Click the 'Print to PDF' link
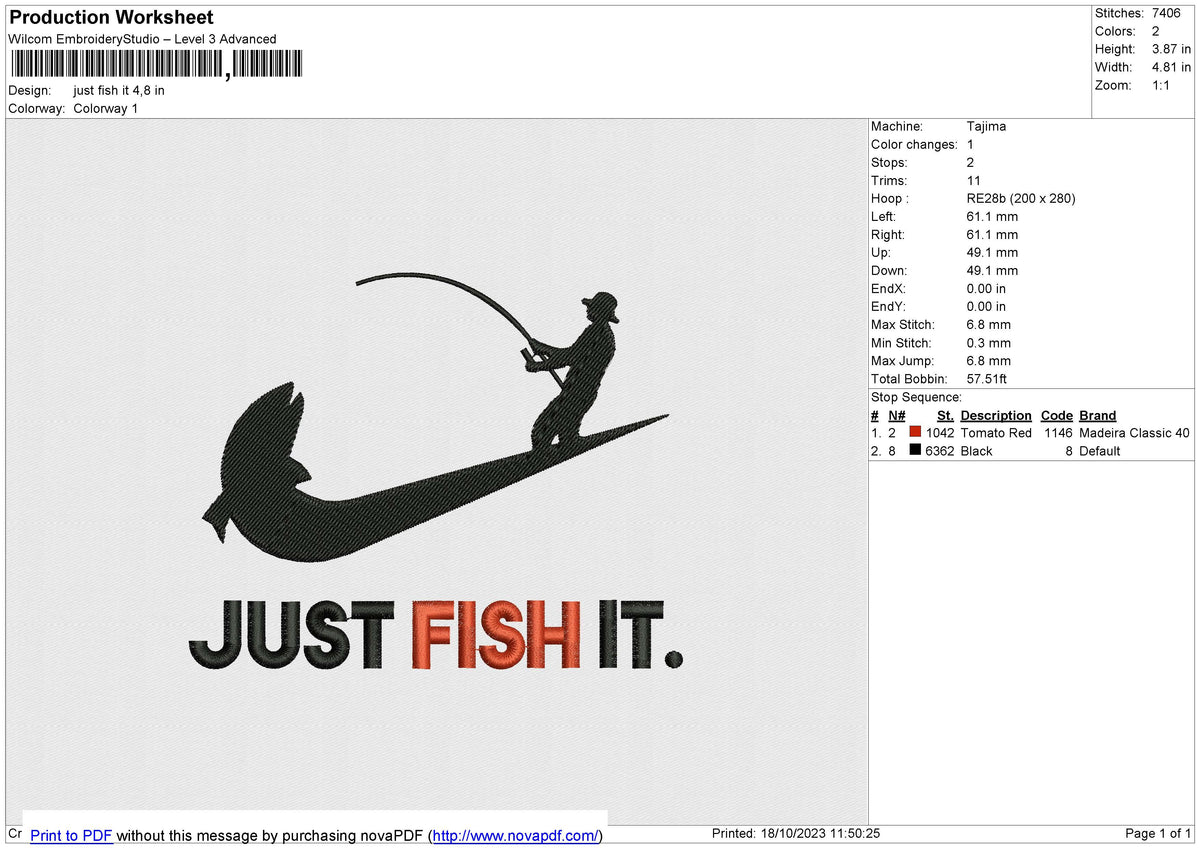Image resolution: width=1200 pixels, height=848 pixels. coord(71,835)
